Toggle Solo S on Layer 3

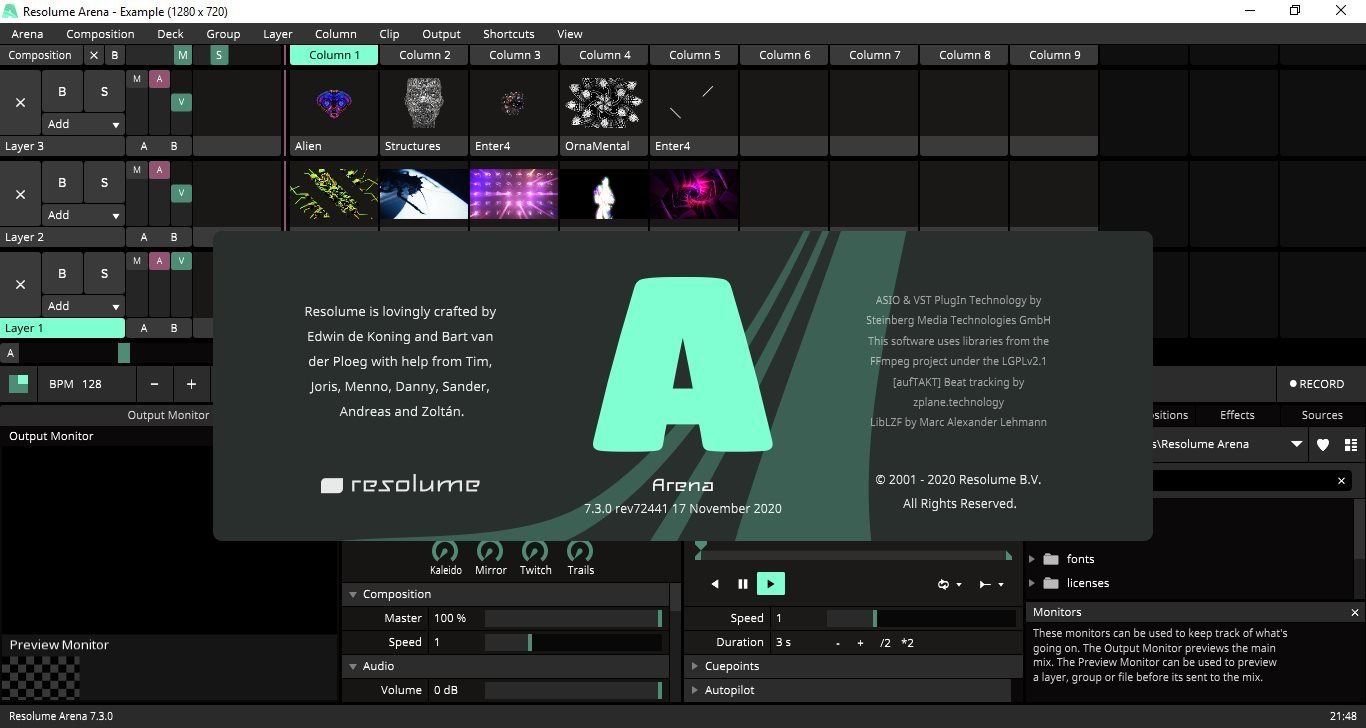click(104, 91)
